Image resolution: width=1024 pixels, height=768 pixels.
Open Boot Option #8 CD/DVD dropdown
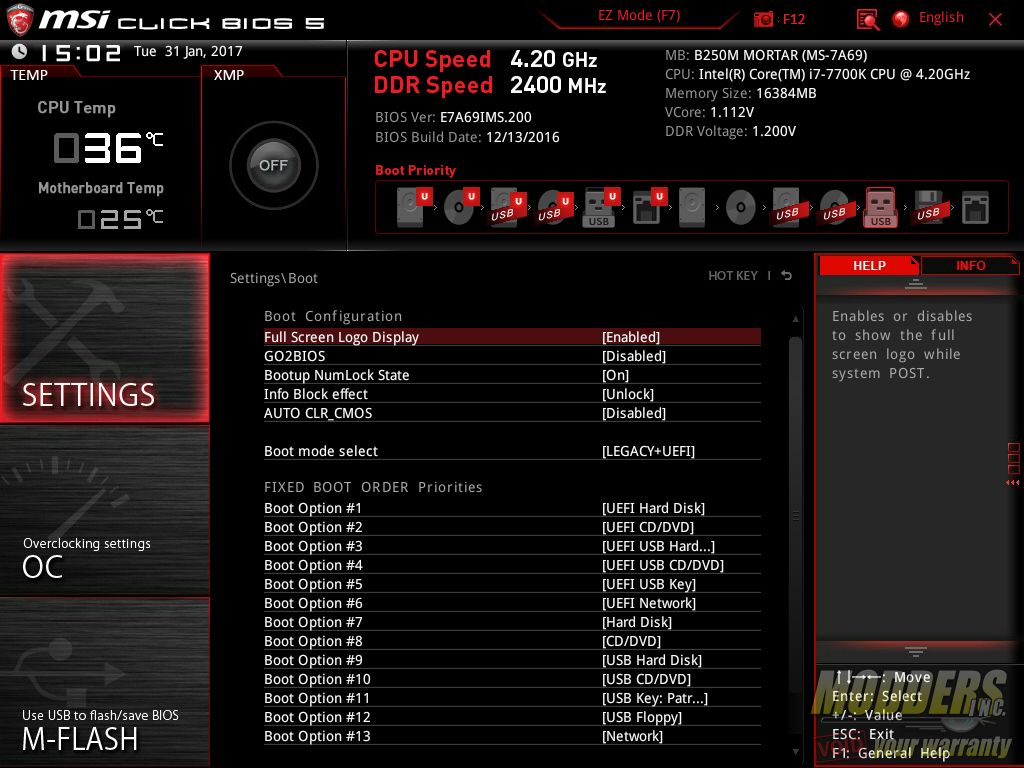[632, 641]
